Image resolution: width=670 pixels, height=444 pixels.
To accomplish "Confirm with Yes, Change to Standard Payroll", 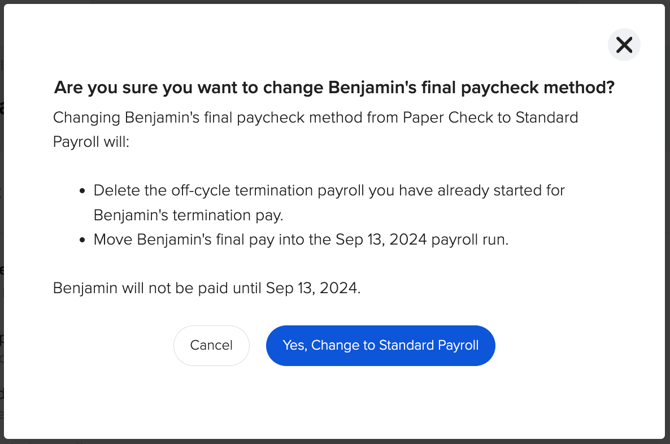I will [380, 345].
